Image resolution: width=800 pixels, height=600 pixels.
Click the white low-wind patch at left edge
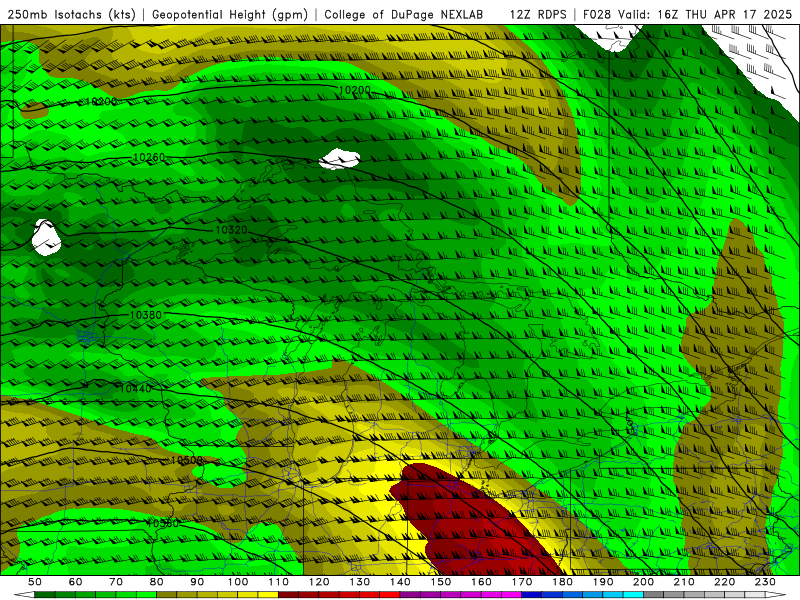[x=46, y=237]
